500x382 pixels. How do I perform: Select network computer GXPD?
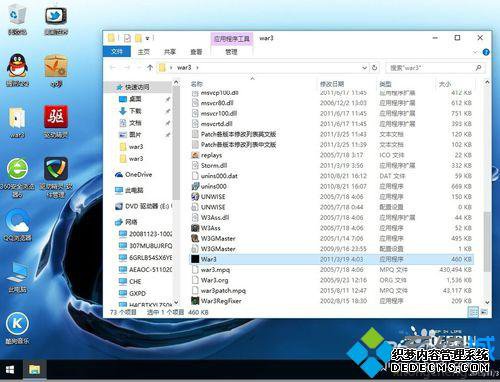[133, 293]
